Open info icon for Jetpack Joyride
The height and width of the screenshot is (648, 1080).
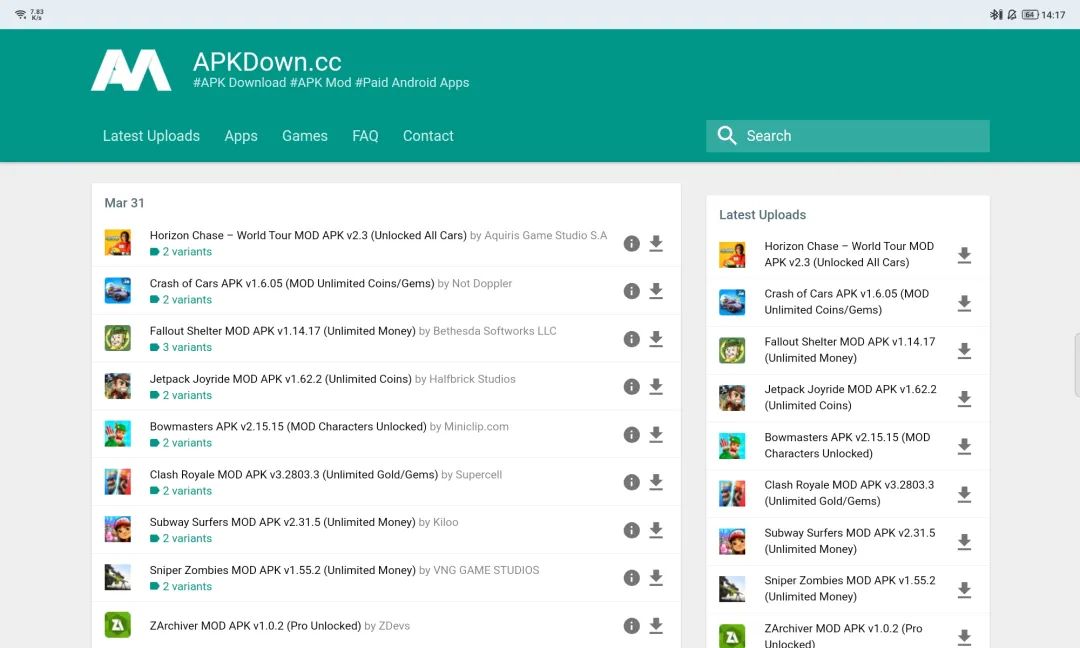coord(632,387)
